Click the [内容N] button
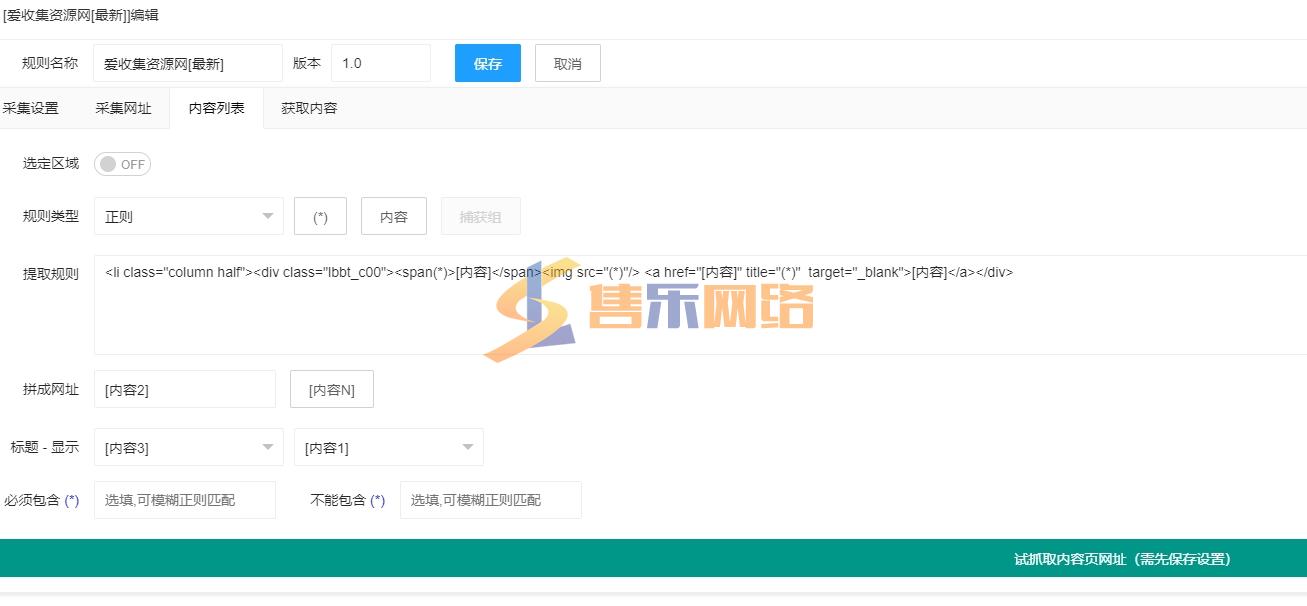The width and height of the screenshot is (1307, 606). 332,389
